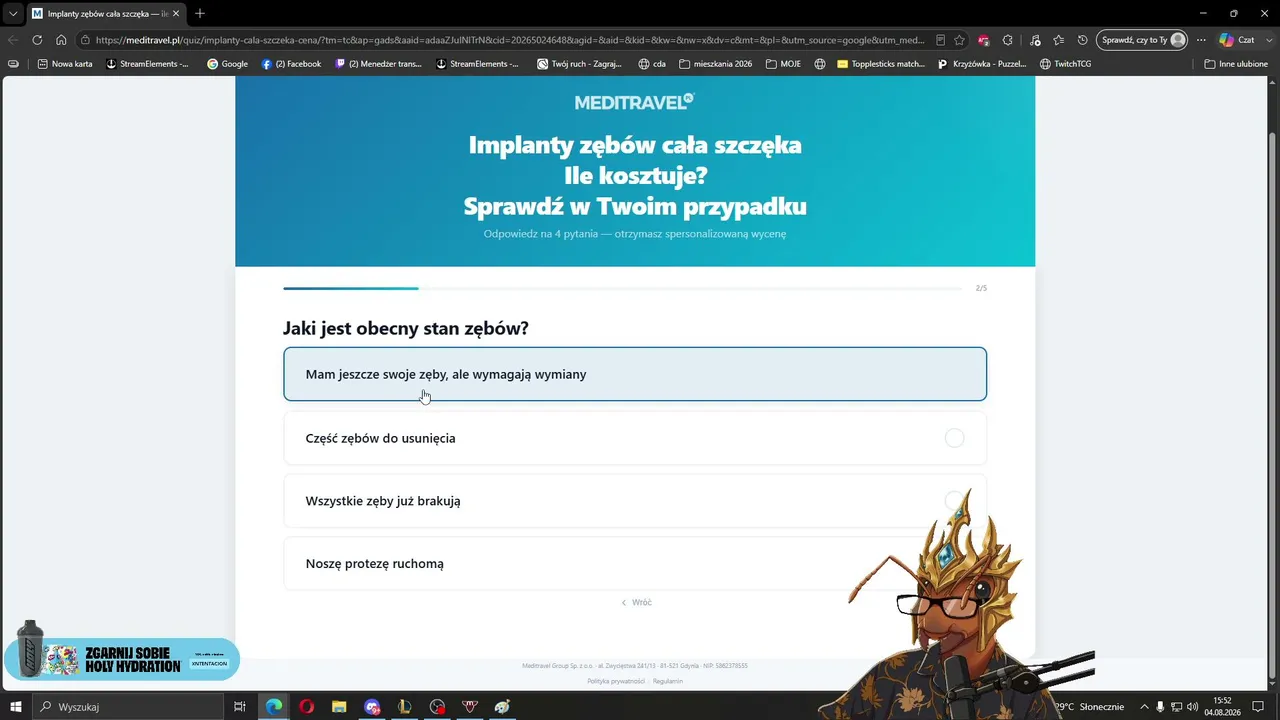Open the Regulamin footer link

tap(668, 681)
